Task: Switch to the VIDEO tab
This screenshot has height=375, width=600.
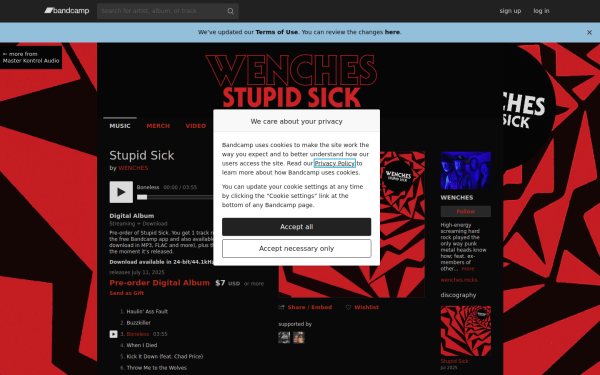Action: pyautogui.click(x=196, y=126)
